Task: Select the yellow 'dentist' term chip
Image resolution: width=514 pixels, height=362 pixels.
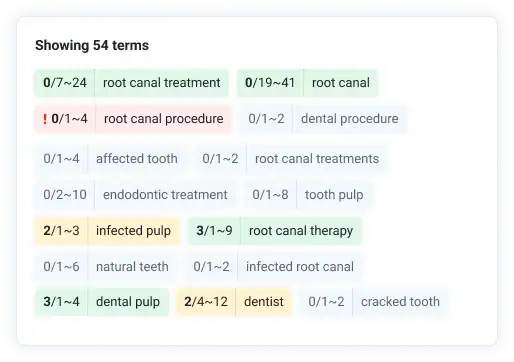Action: coord(234,302)
